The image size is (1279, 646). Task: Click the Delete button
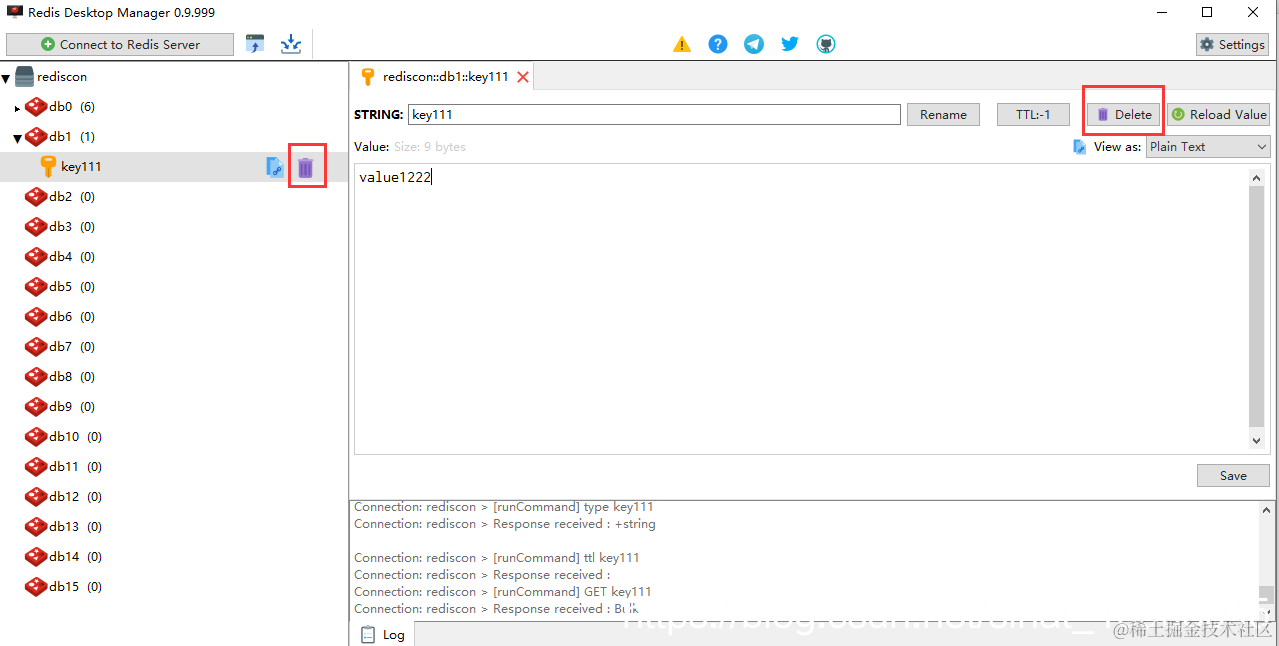1124,114
